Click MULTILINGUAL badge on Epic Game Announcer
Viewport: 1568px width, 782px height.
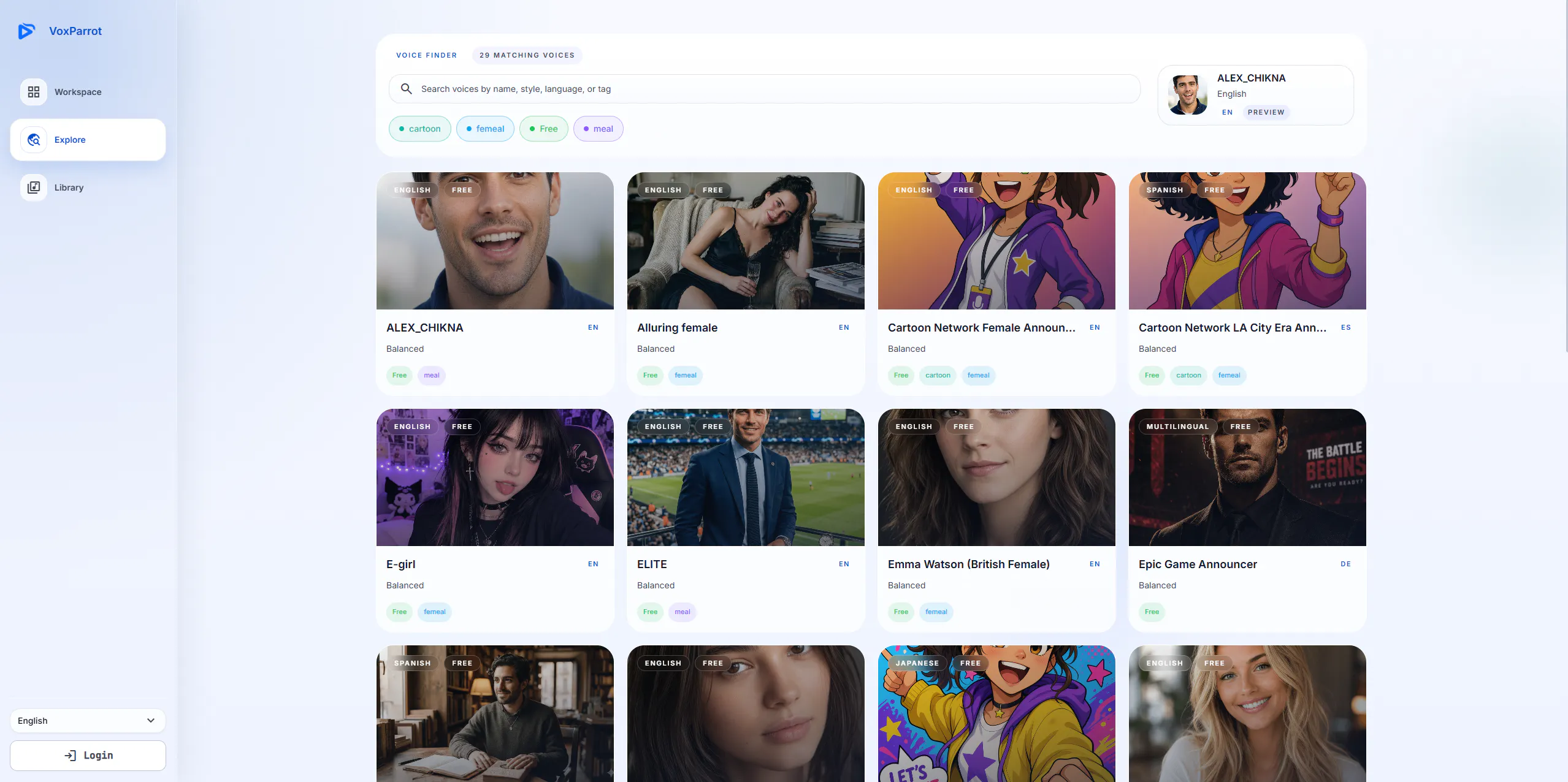(x=1177, y=427)
